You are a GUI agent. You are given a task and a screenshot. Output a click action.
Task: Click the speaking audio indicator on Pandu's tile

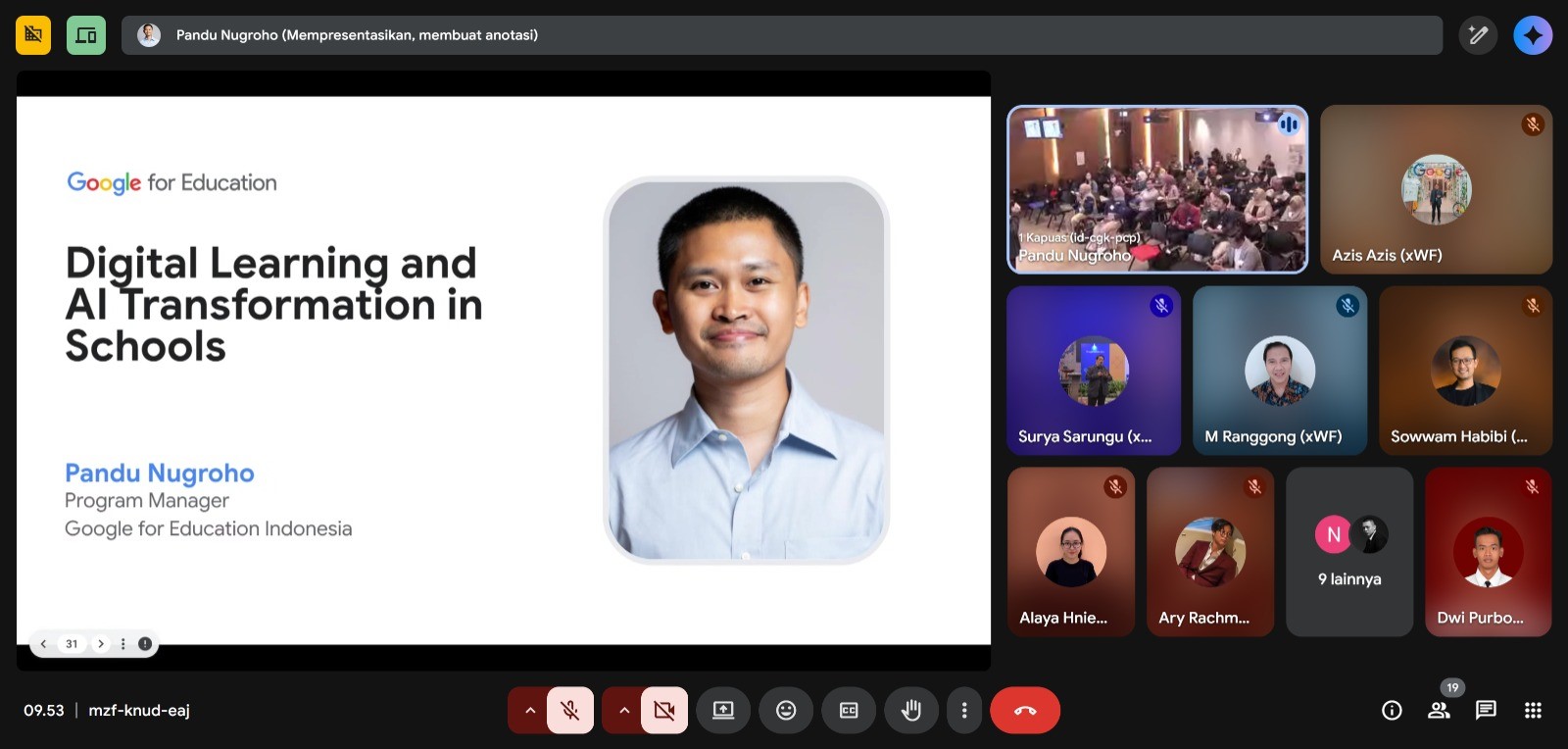click(x=1289, y=125)
